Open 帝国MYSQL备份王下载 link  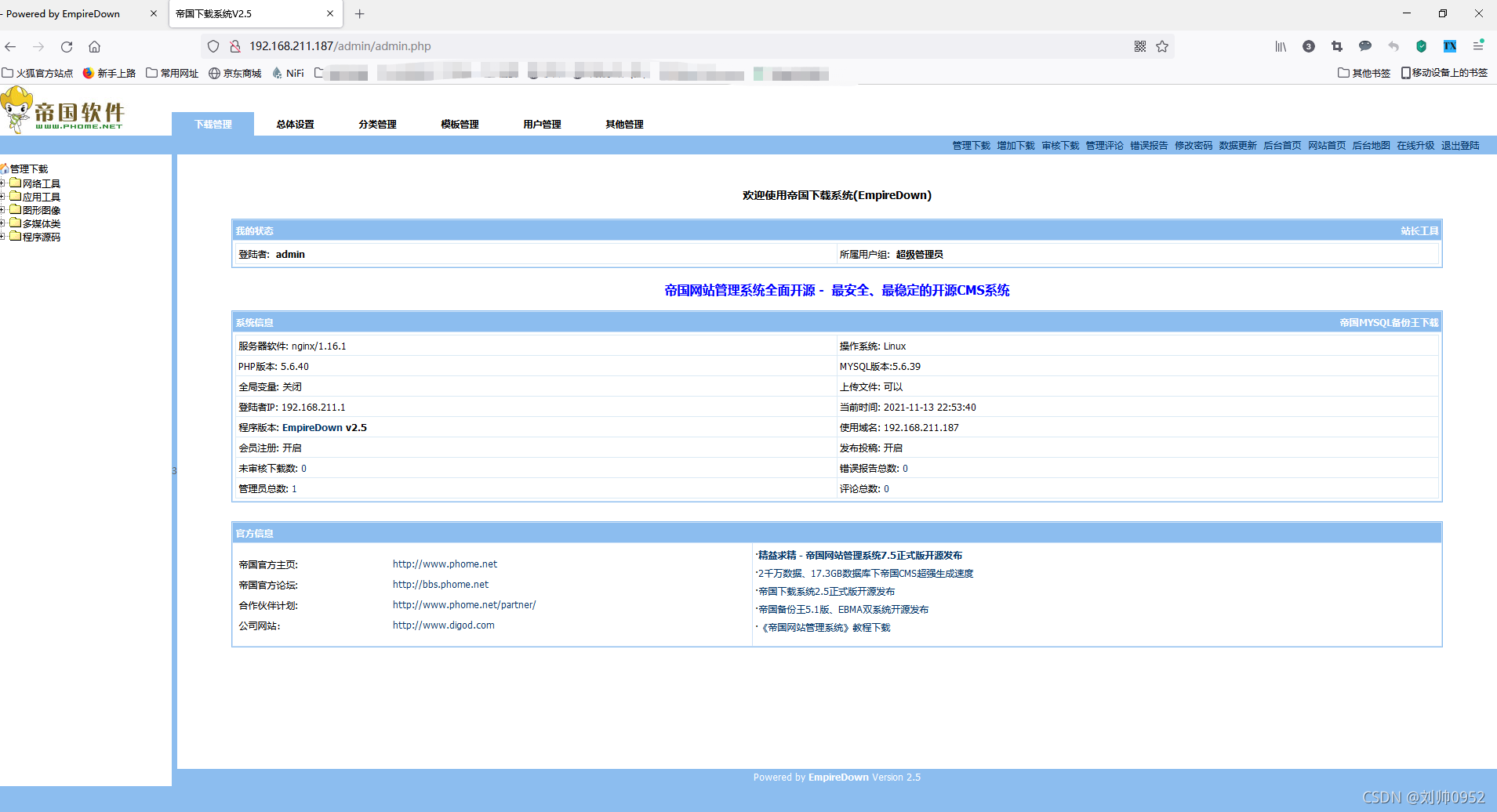point(1389,323)
